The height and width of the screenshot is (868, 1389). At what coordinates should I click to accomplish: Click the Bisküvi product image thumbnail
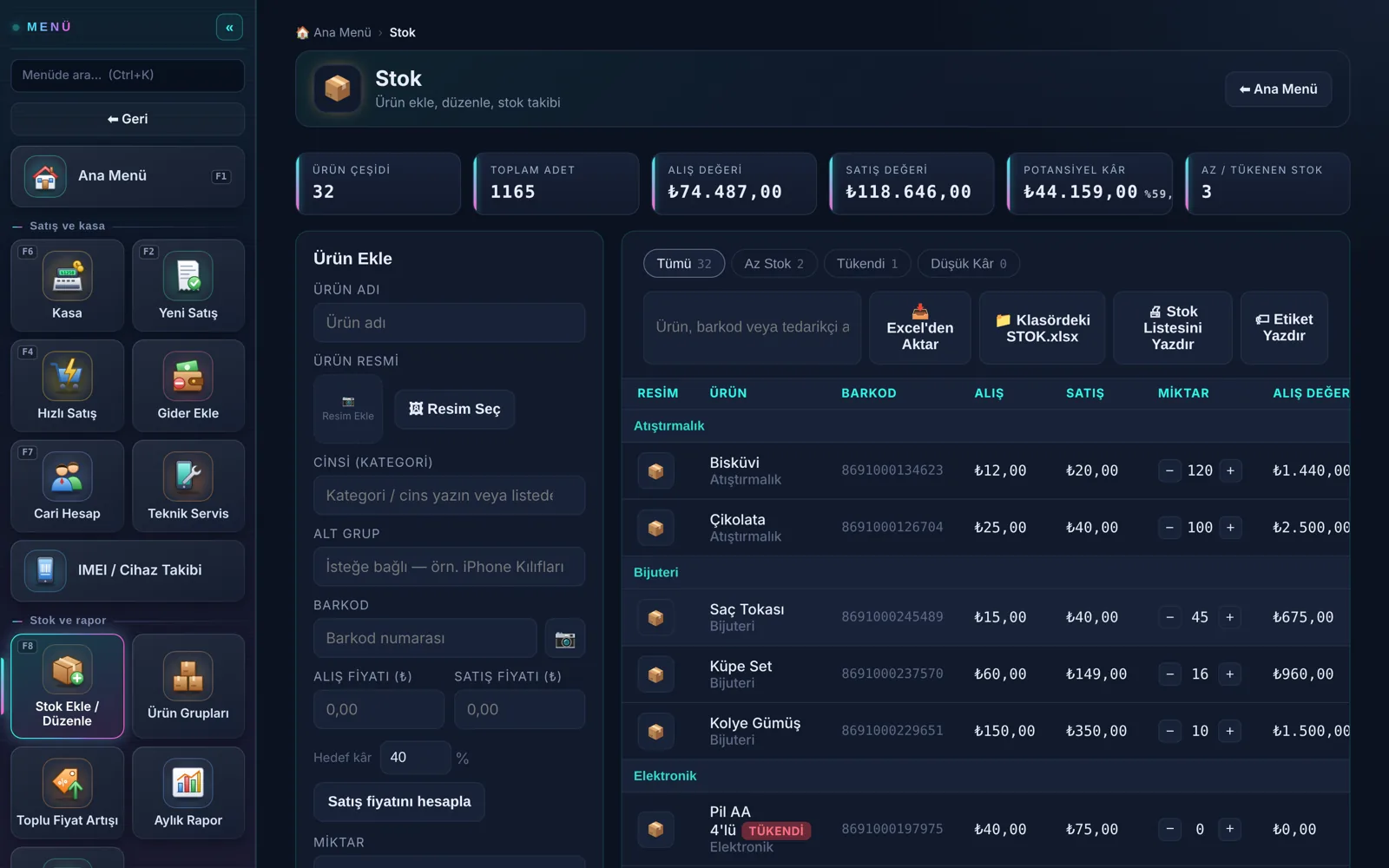(656, 471)
